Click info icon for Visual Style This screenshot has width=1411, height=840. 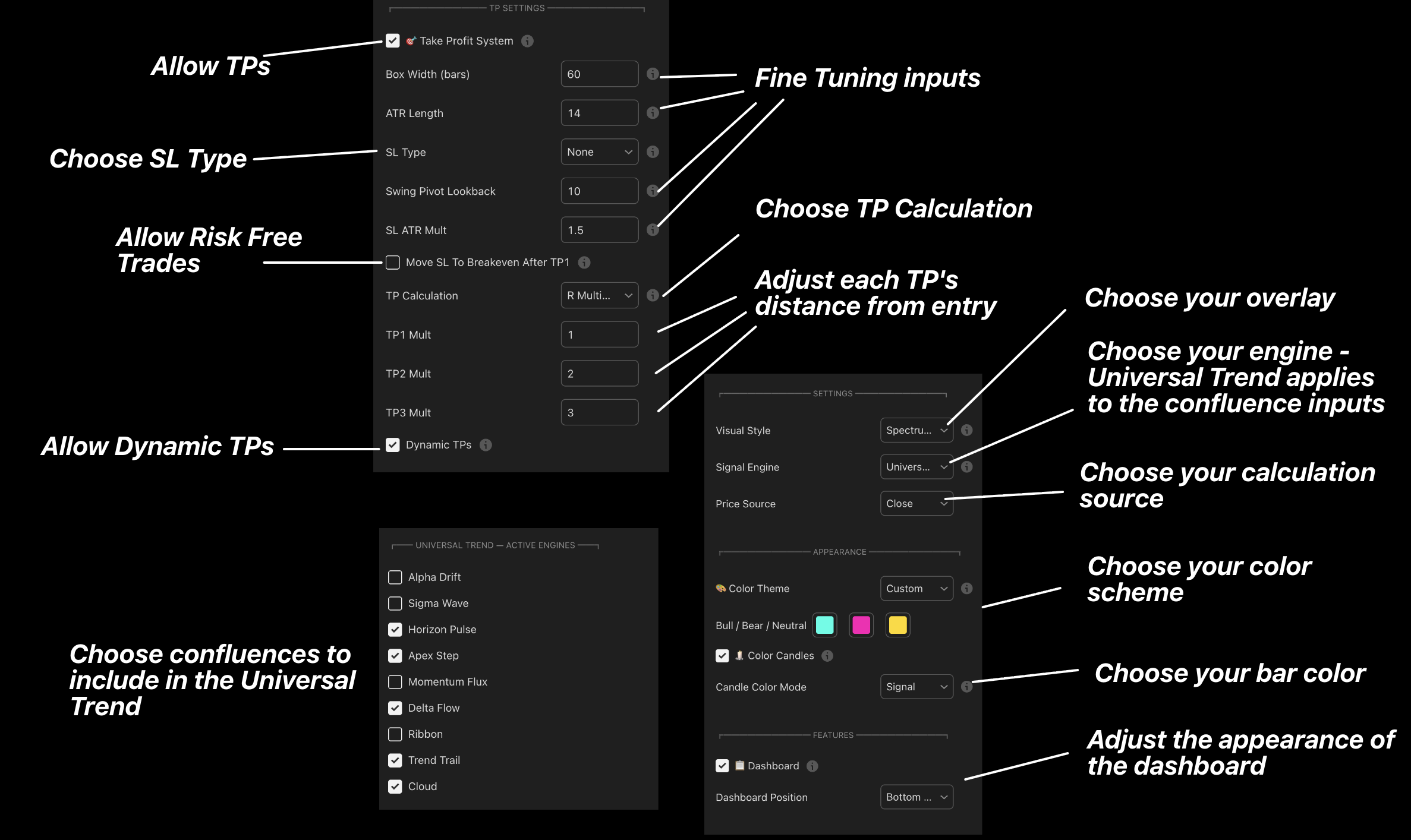(967, 430)
